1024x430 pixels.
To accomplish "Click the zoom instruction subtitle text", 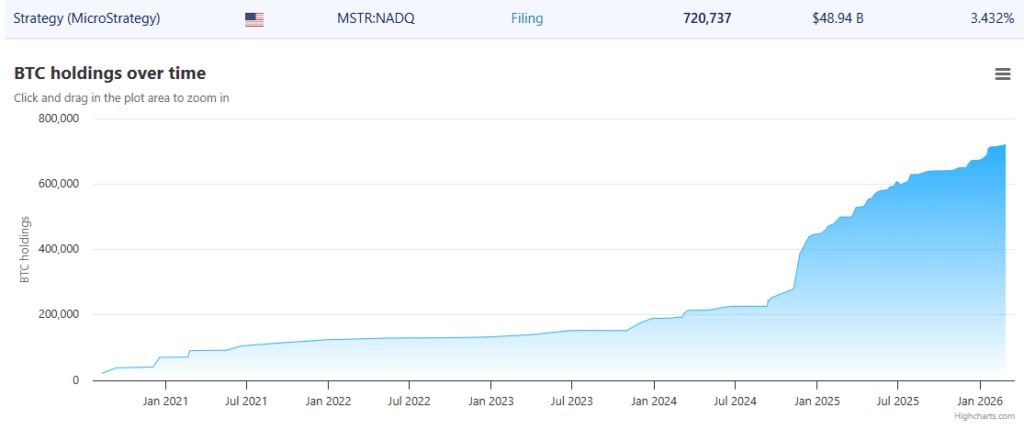I will [x=121, y=98].
